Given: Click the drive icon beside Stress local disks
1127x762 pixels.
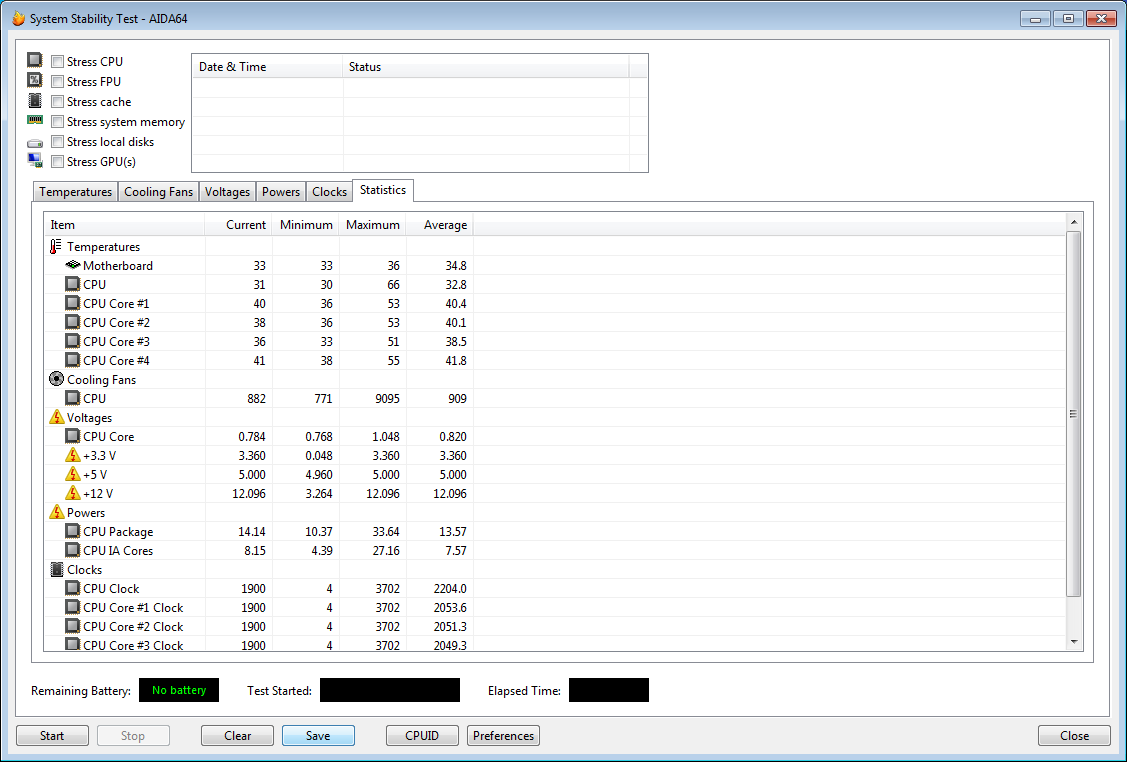Looking at the screenshot, I should 34,143.
